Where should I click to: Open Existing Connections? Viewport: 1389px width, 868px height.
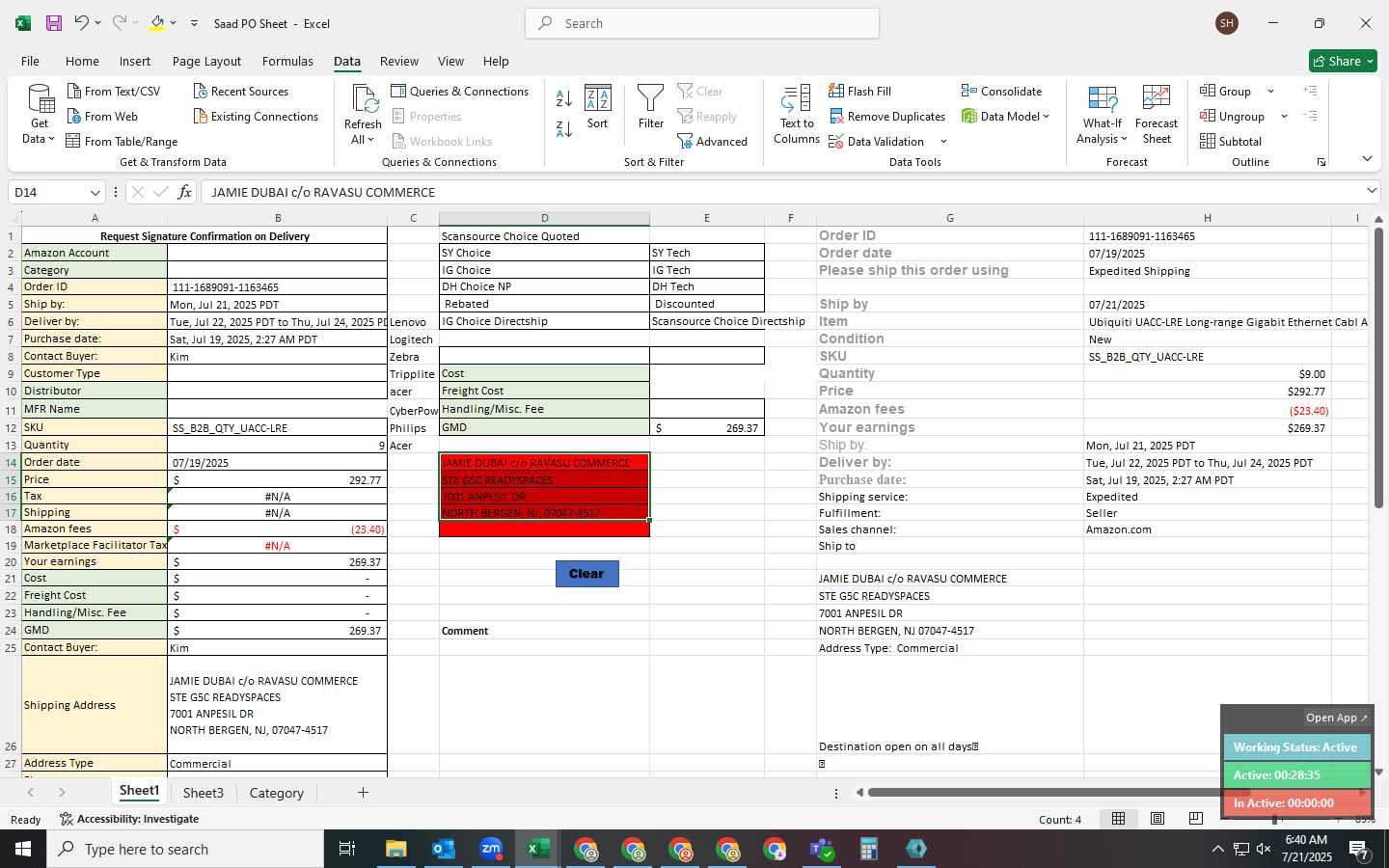[256, 116]
